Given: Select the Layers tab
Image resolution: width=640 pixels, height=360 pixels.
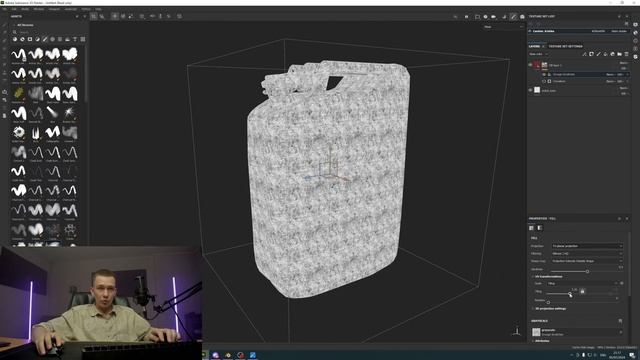Looking at the screenshot, I should tap(534, 47).
